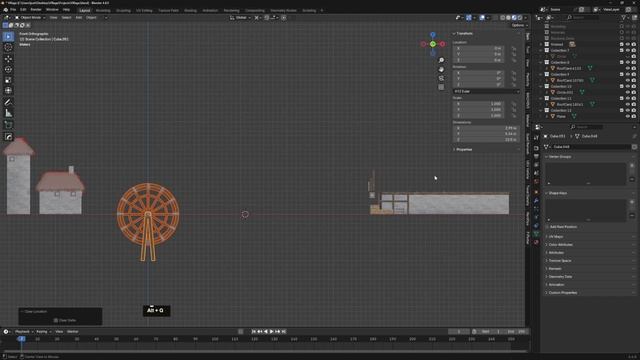The image size is (640, 360).
Task: Open the viewport shading options dropdown arrow
Action: pos(525,18)
